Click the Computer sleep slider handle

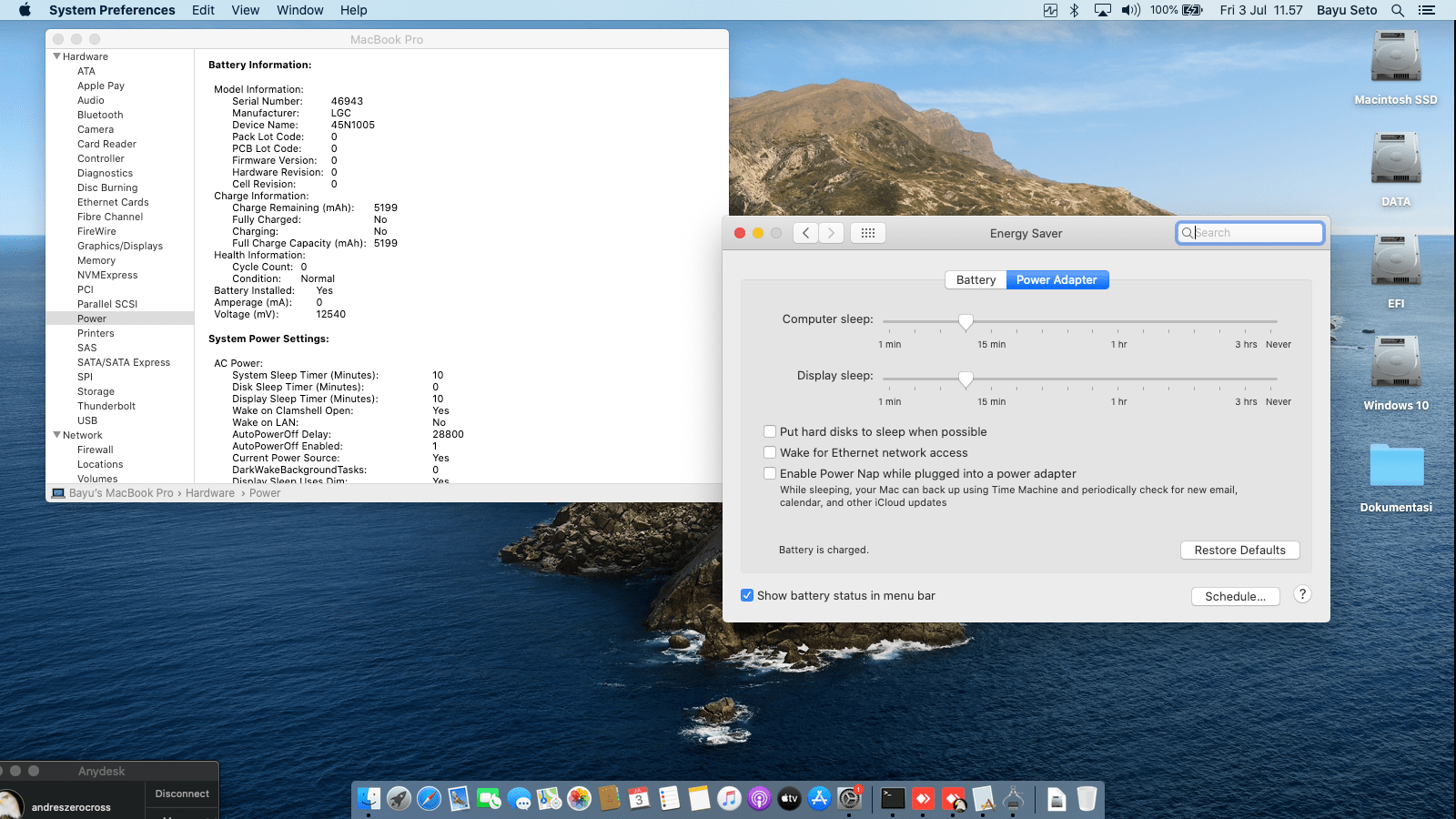pos(966,322)
